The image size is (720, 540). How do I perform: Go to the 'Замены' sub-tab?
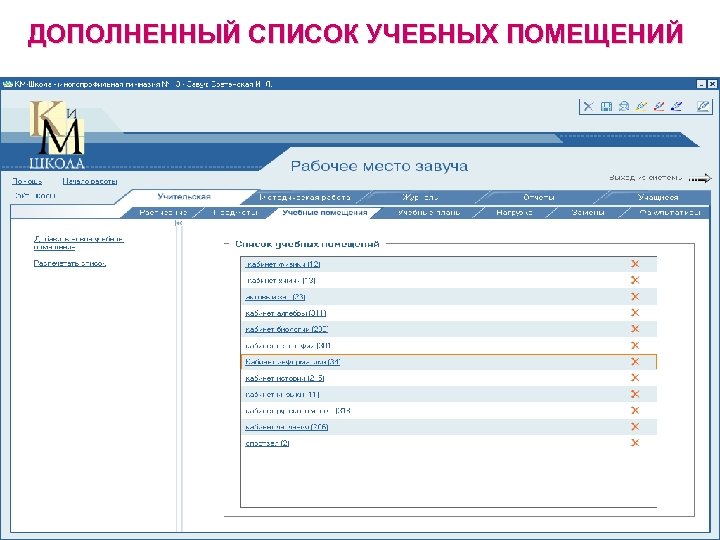click(x=588, y=213)
